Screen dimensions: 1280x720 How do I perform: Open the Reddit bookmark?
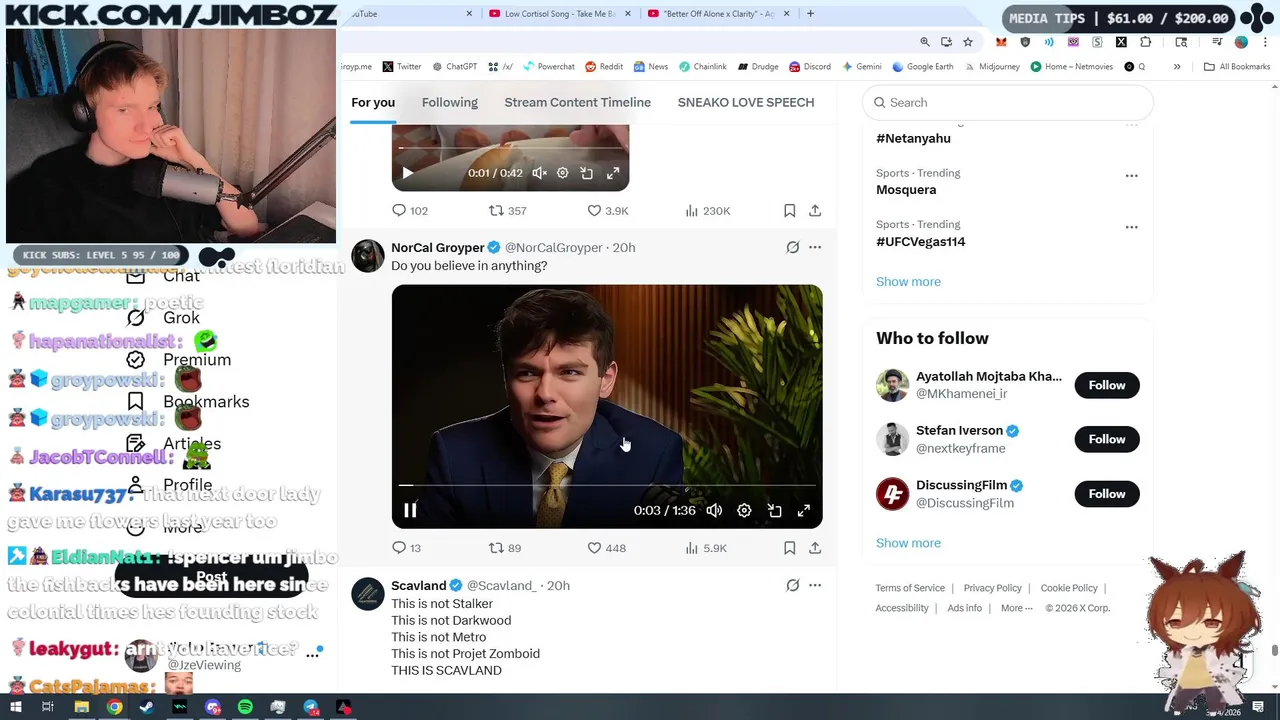click(604, 67)
